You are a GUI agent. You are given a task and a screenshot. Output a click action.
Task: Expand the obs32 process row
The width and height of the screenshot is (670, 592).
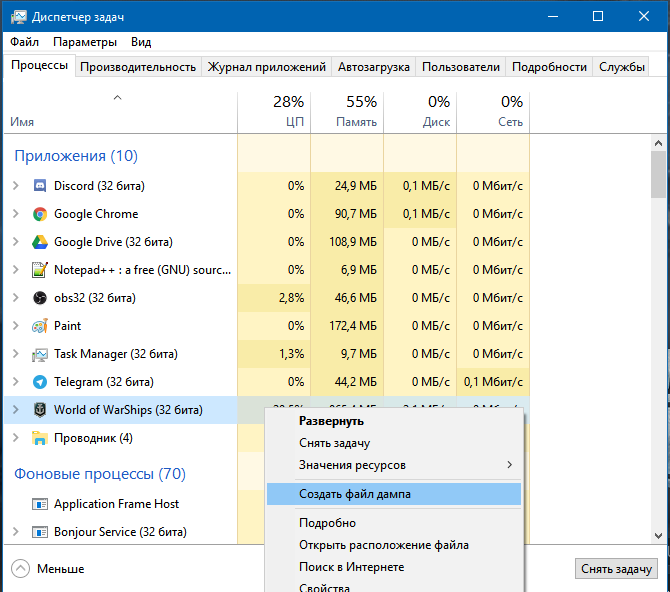tap(16, 297)
